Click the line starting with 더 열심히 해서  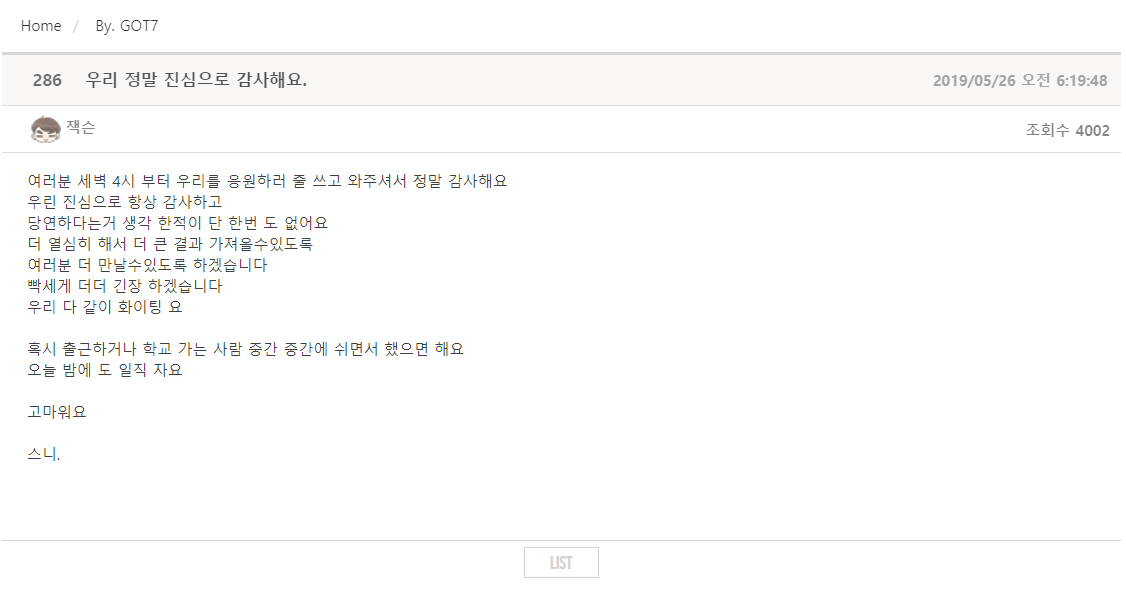pos(170,244)
